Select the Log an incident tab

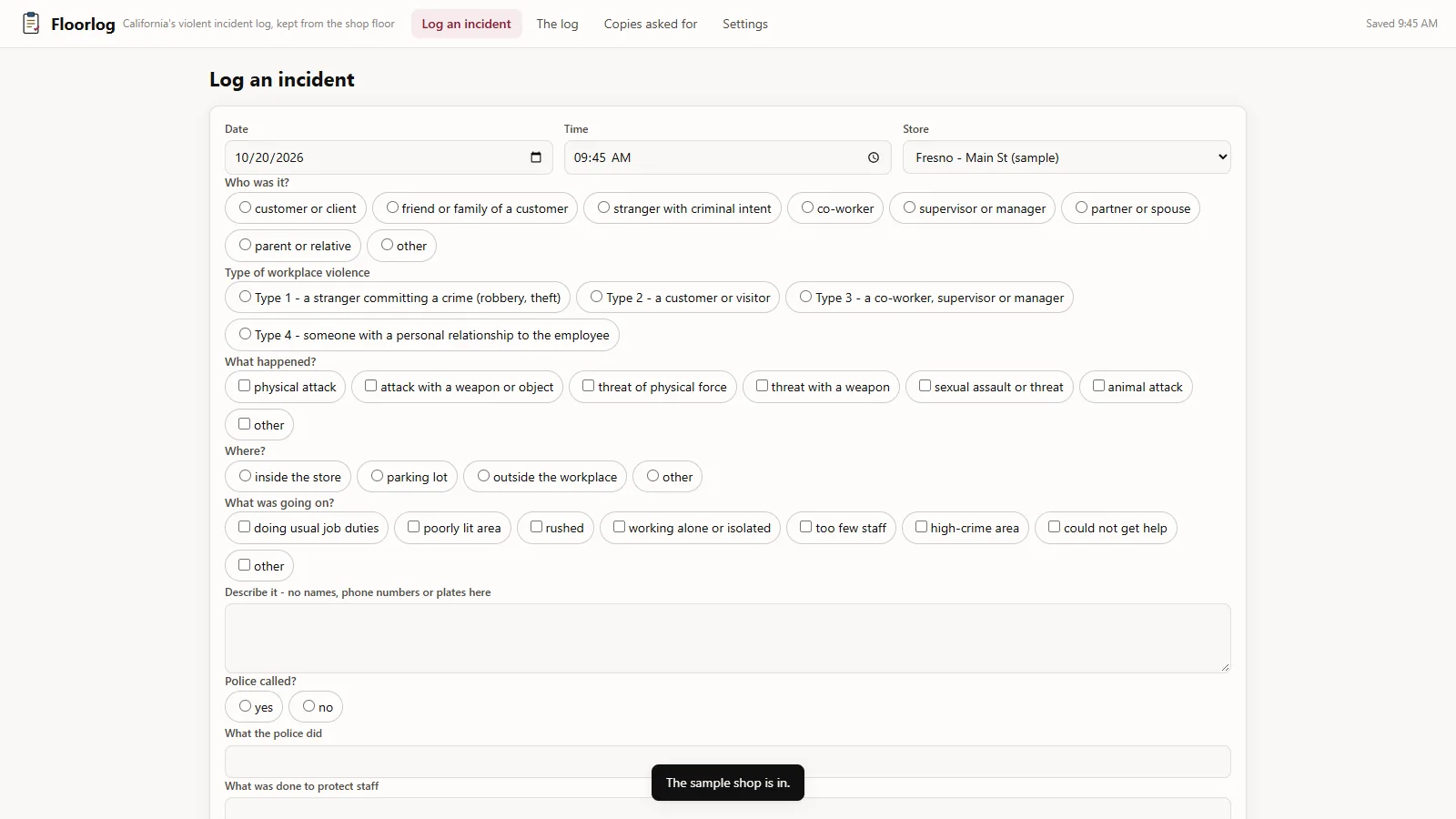coord(466,24)
